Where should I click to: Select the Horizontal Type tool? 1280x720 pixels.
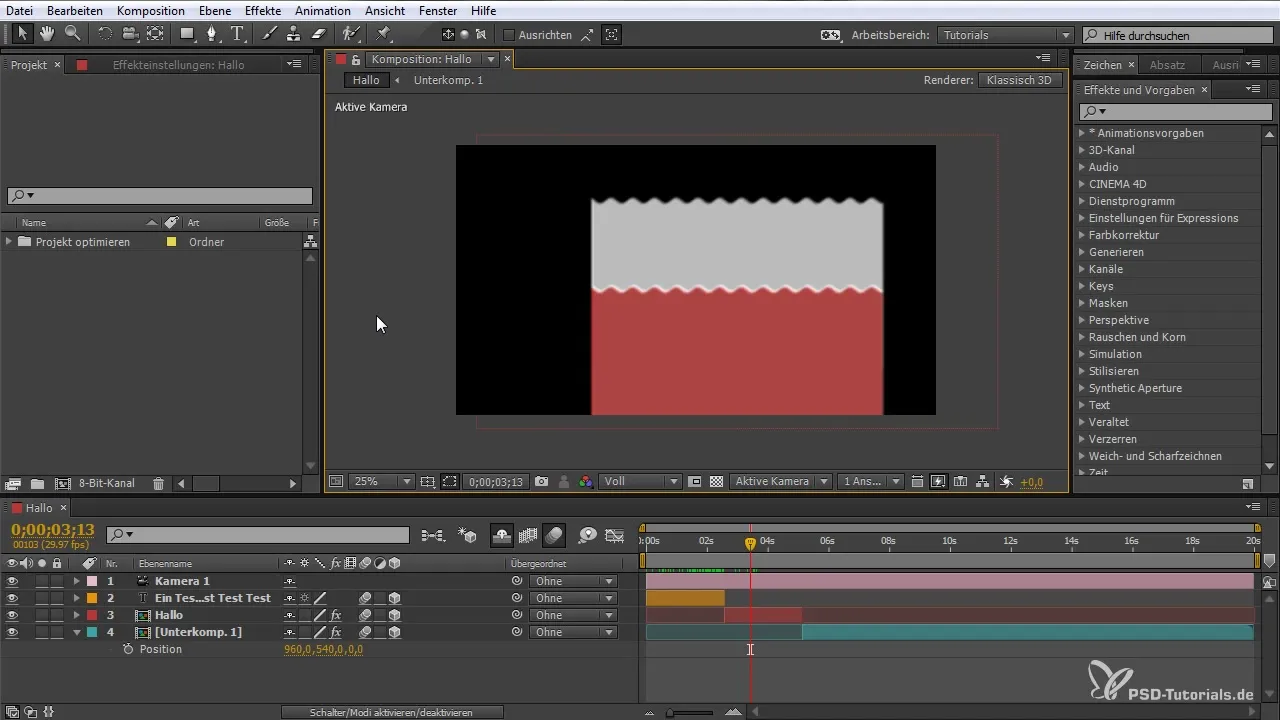pyautogui.click(x=238, y=34)
